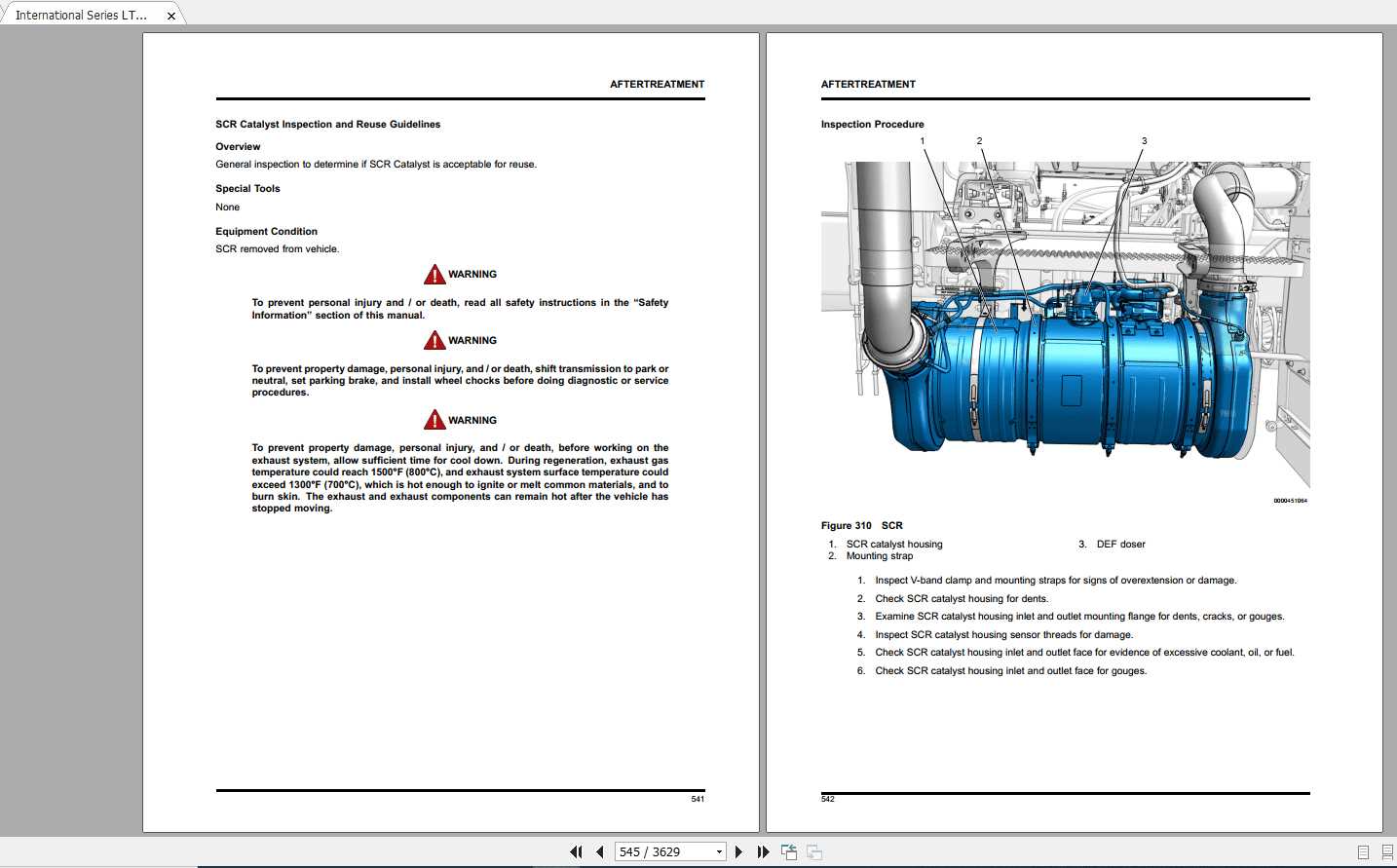Click the warning about reading the Safety Information section
This screenshot has height=868, width=1397.
(460, 309)
